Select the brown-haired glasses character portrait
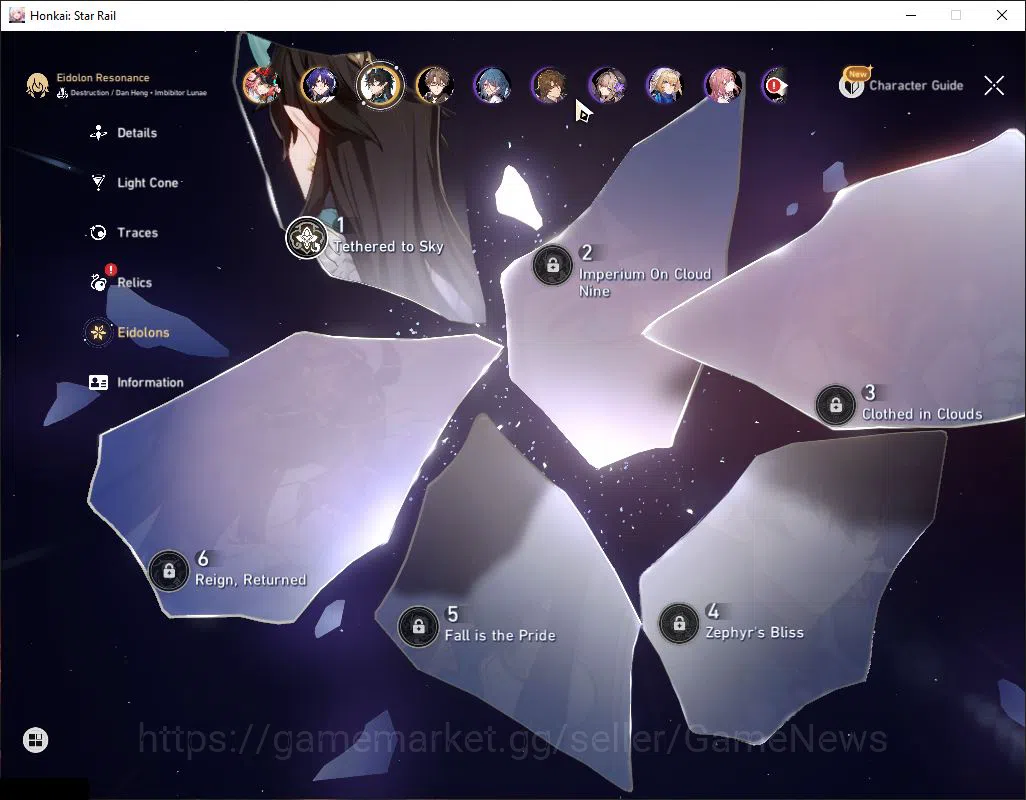The height and width of the screenshot is (800, 1026). tap(434, 85)
